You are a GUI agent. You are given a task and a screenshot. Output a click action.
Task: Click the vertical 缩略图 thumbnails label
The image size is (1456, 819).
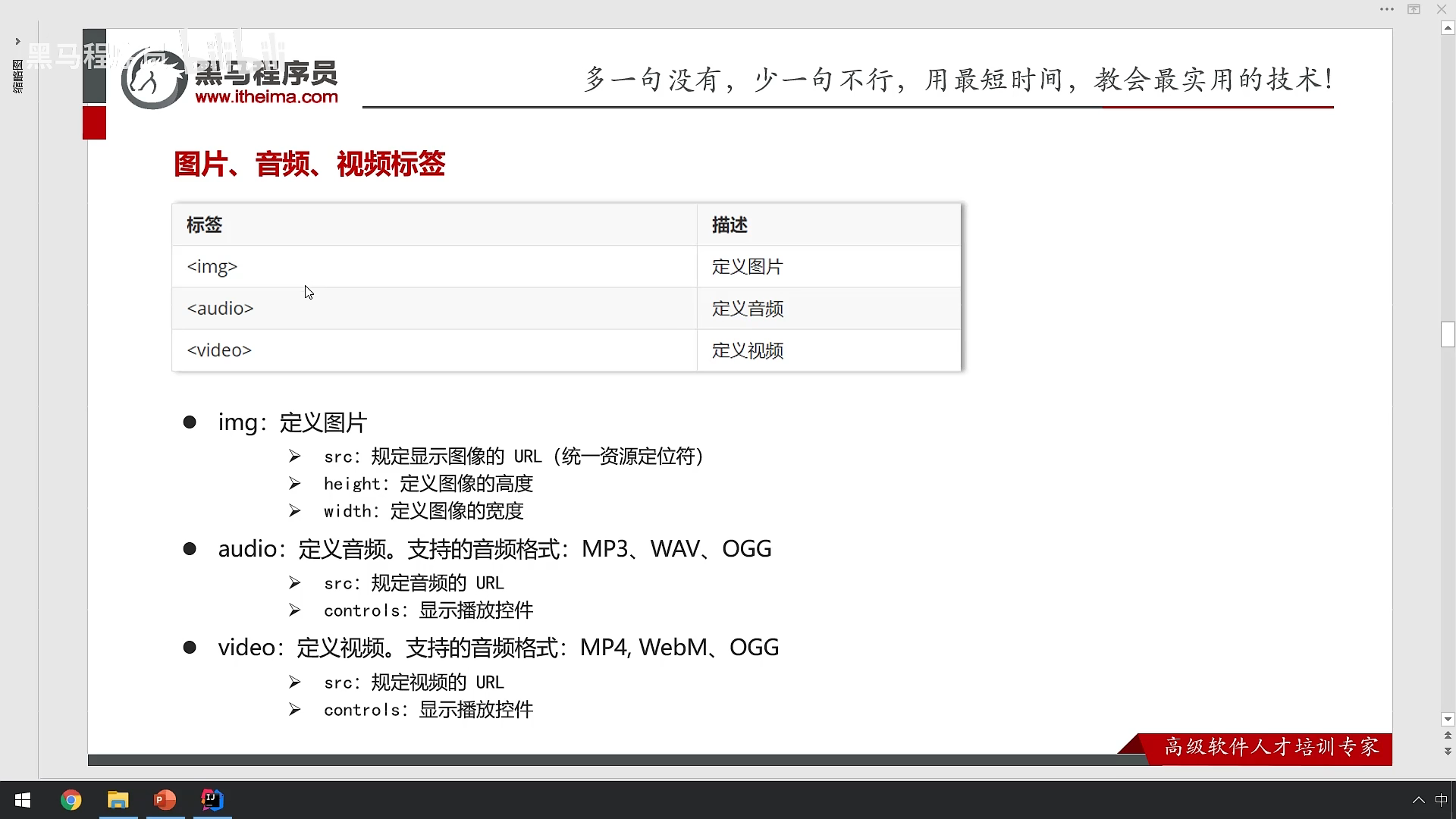pyautogui.click(x=17, y=77)
